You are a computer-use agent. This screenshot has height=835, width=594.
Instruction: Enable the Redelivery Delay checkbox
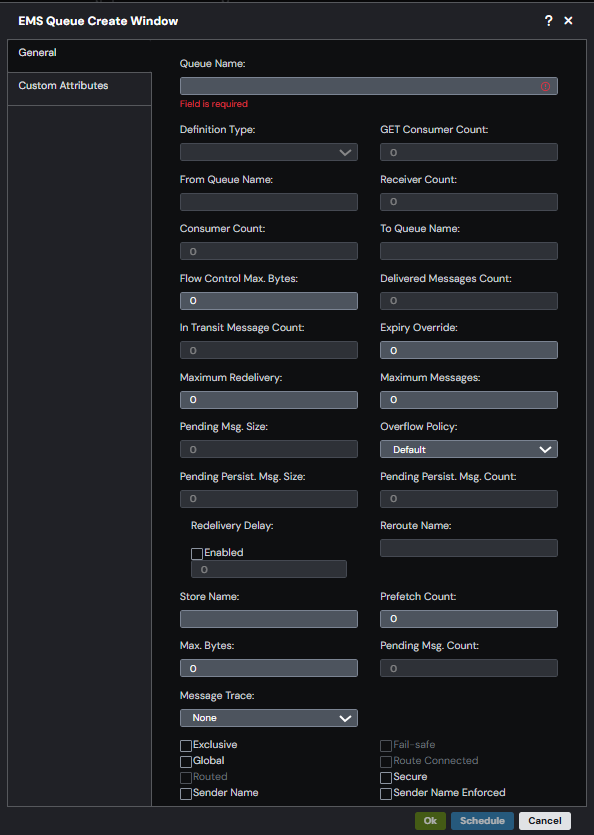(x=197, y=554)
